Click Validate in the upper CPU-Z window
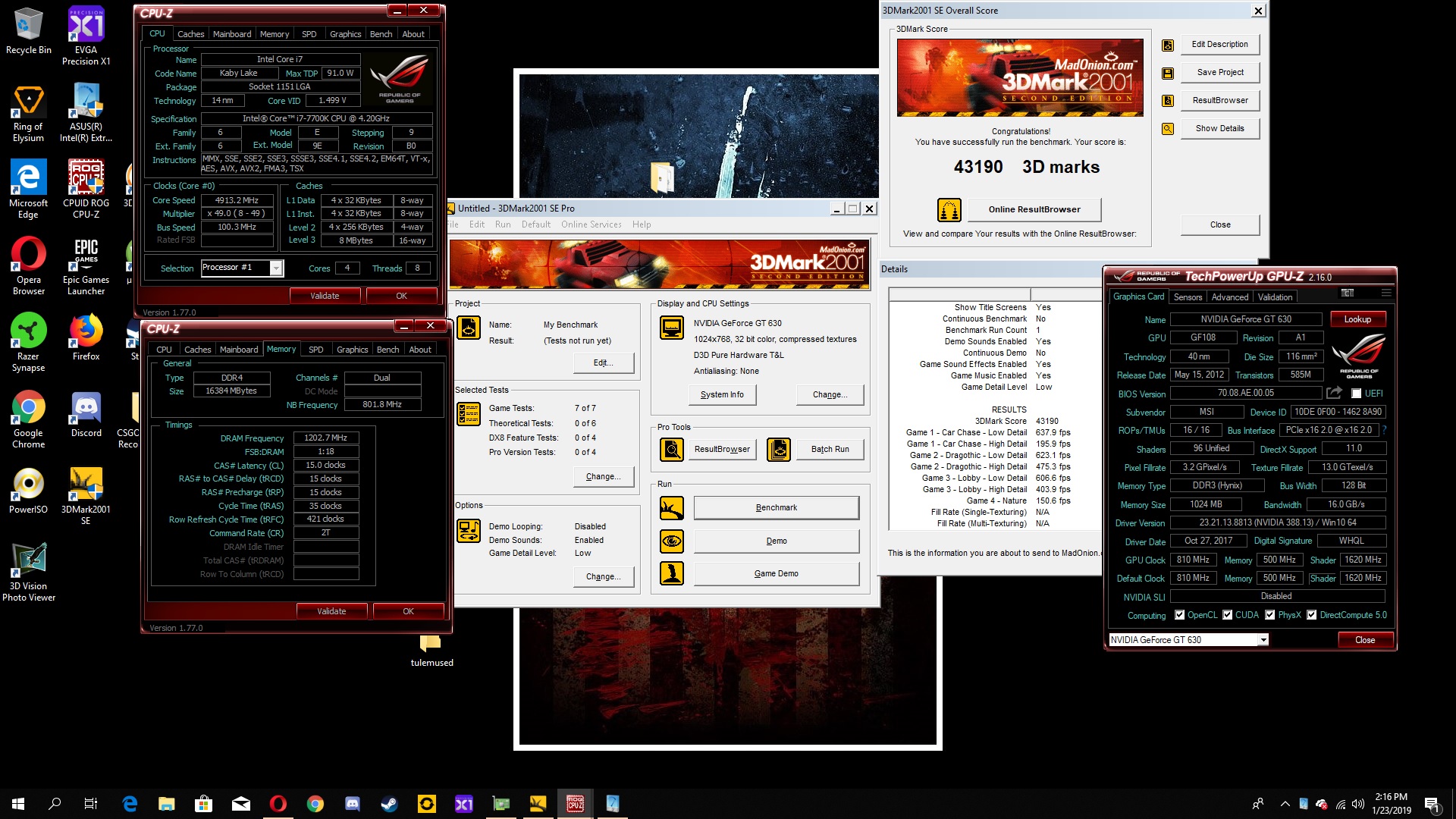Viewport: 1456px width, 819px height. 325,296
